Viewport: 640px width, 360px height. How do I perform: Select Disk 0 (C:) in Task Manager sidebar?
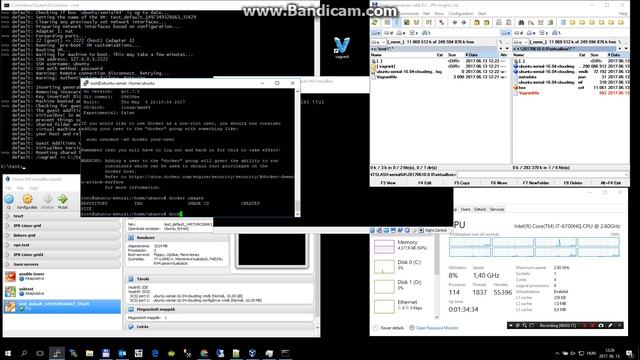point(403,266)
